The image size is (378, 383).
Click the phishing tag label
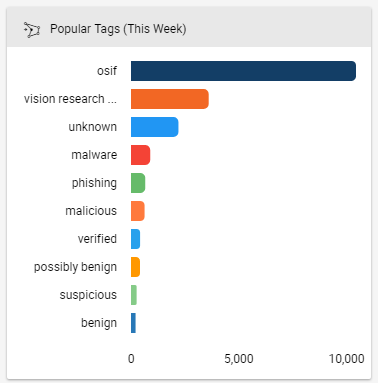coord(94,183)
